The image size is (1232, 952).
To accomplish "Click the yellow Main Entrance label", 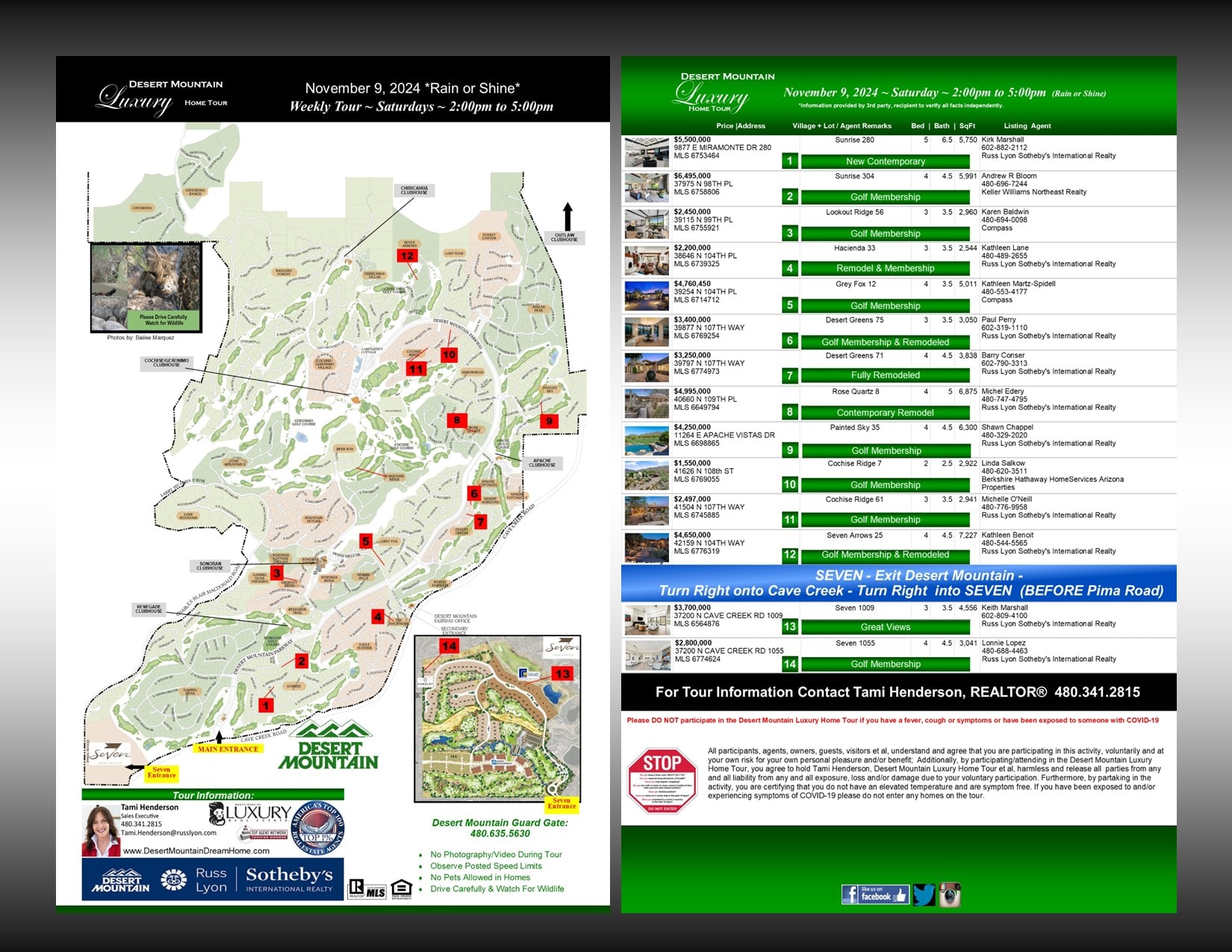I will tap(228, 749).
